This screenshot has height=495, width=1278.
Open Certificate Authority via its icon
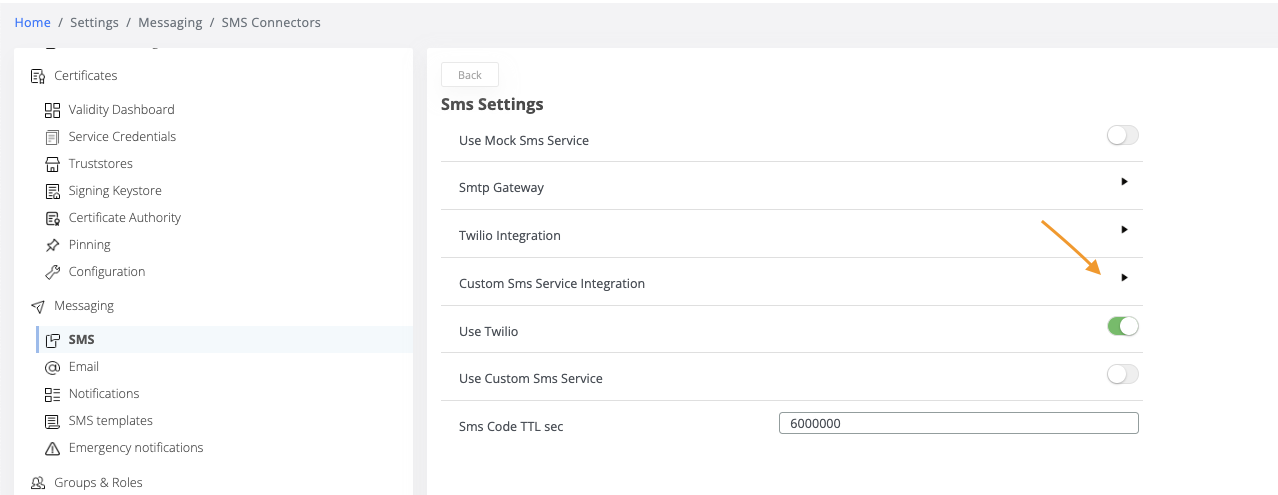(x=53, y=218)
